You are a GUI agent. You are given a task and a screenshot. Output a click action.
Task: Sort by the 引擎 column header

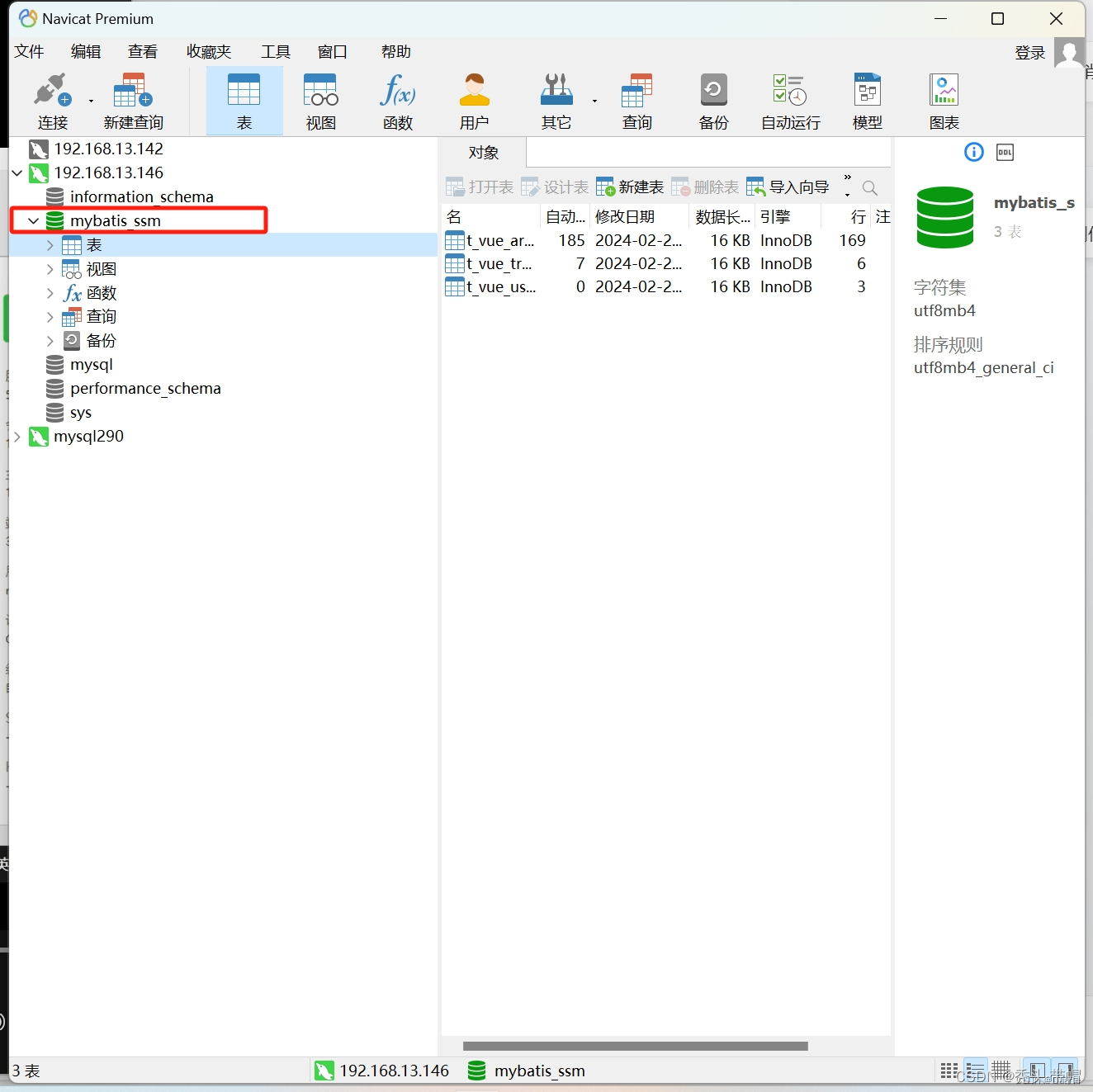(788, 216)
